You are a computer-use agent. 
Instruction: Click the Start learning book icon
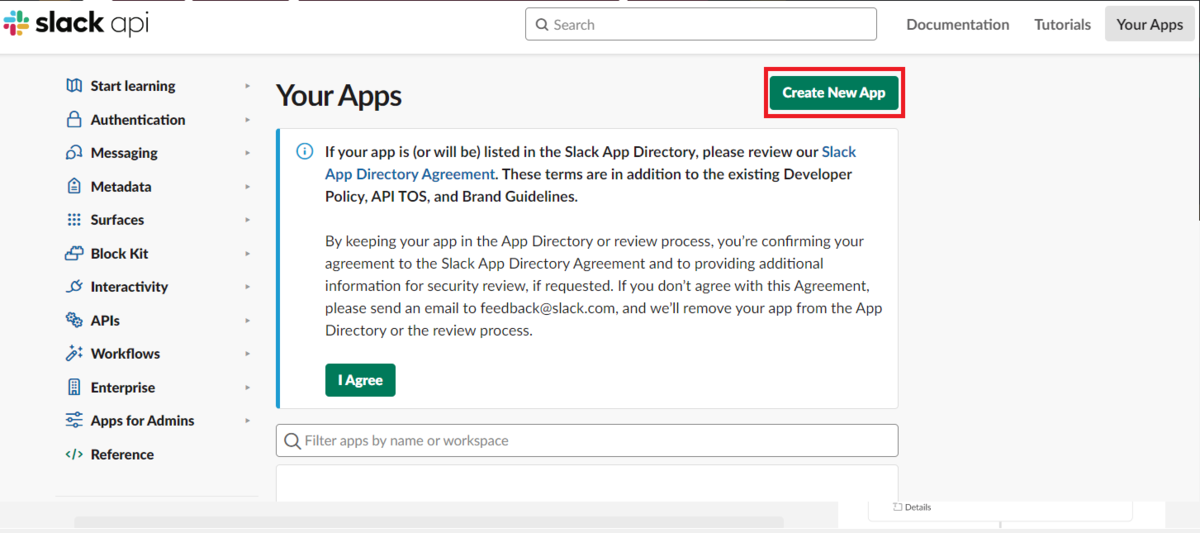point(74,86)
